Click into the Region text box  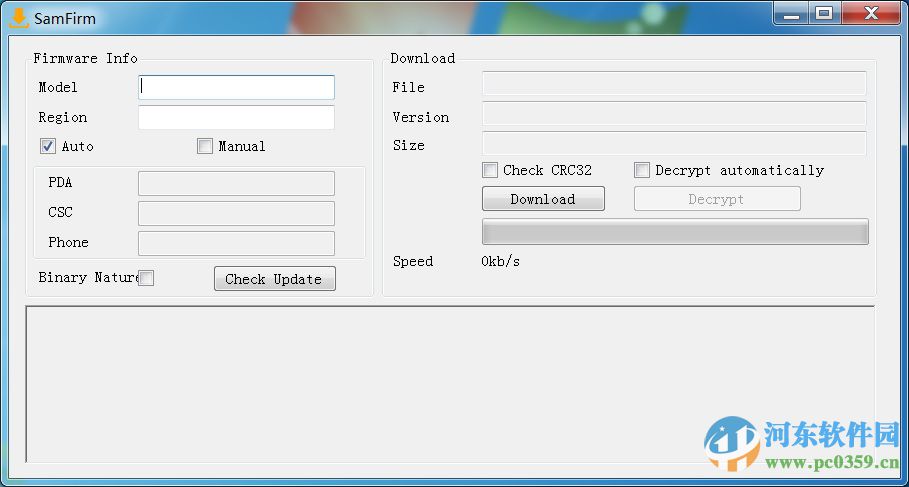[x=237, y=117]
